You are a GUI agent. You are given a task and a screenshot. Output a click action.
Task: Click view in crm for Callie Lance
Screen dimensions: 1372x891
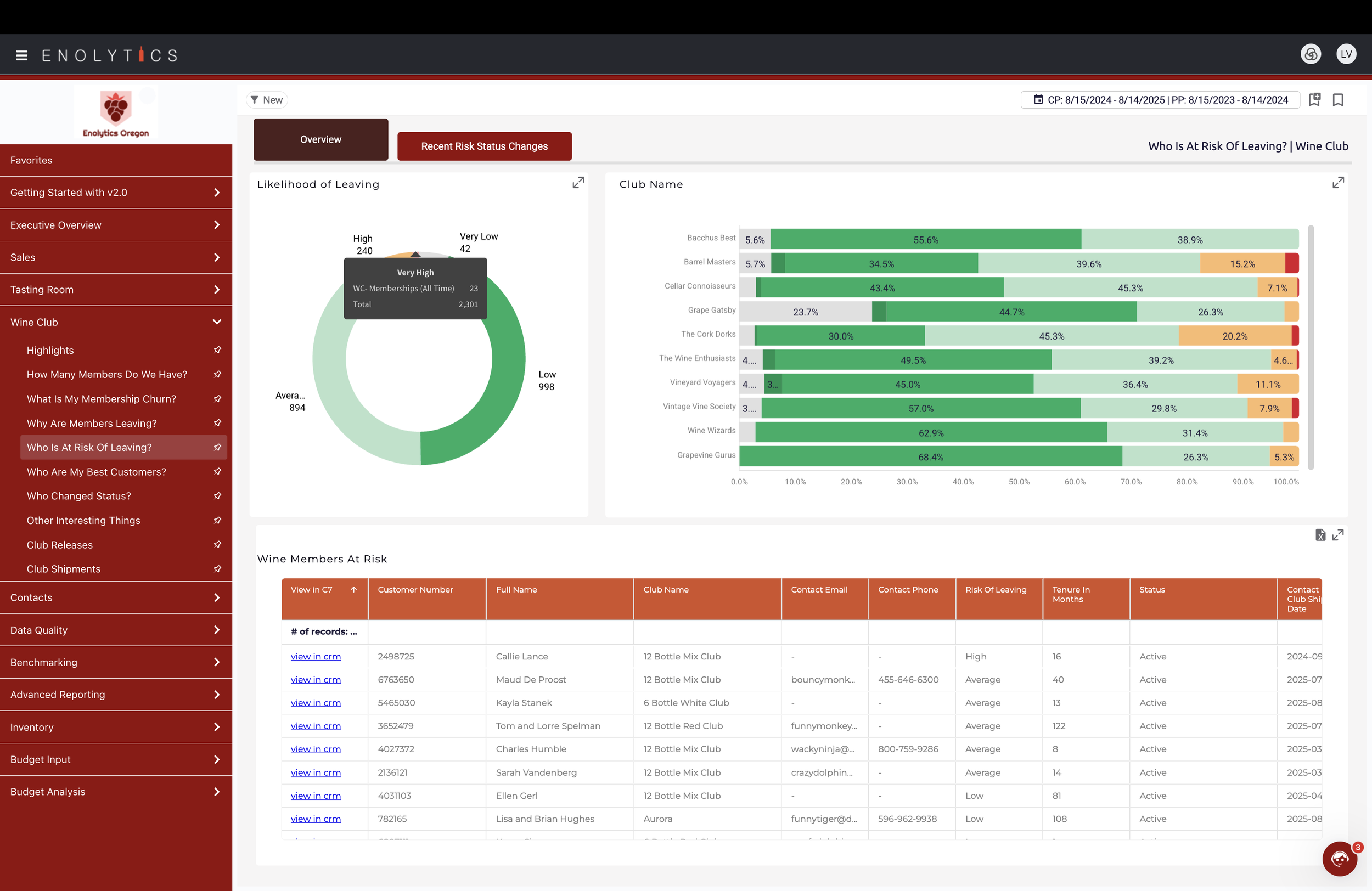pyautogui.click(x=316, y=656)
